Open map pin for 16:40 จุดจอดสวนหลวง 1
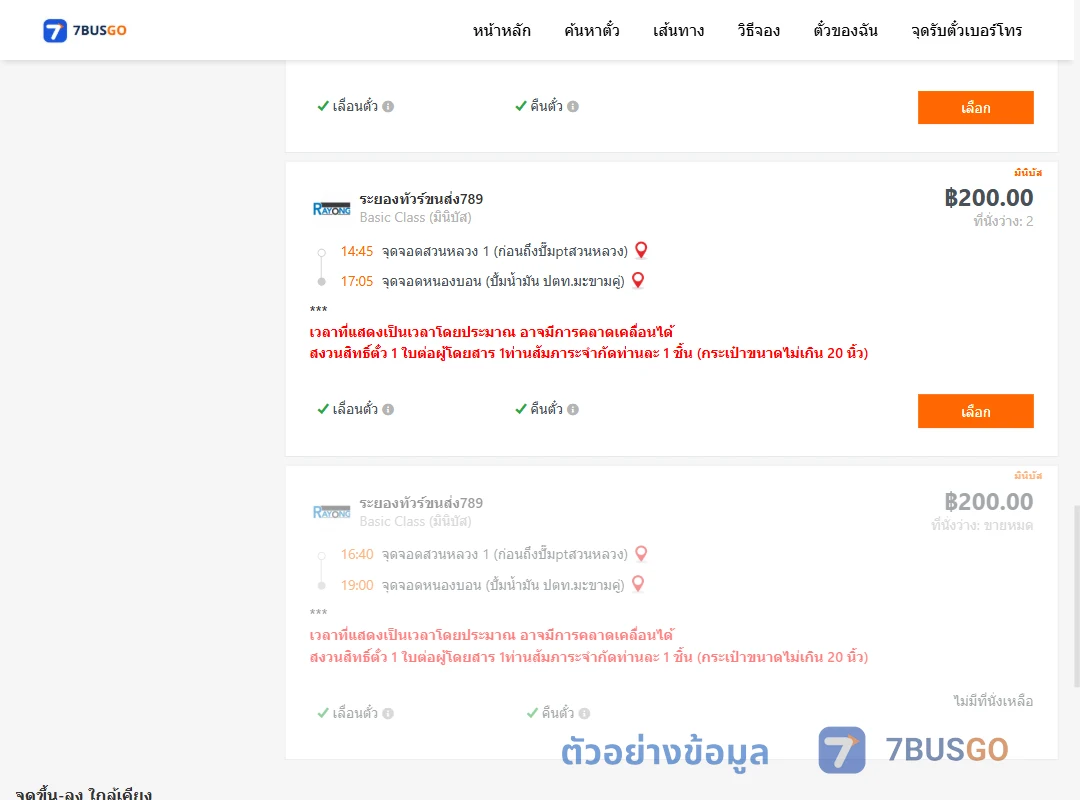This screenshot has height=800, width=1080. coord(641,553)
